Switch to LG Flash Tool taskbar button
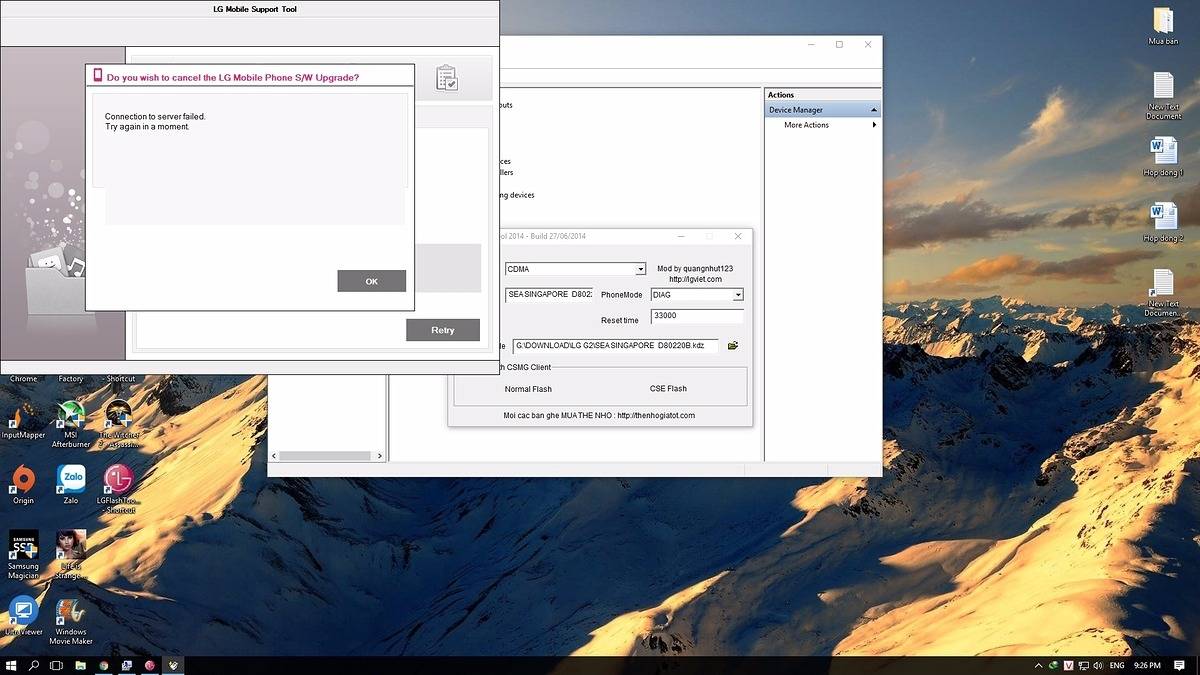Screen dimensions: 1200x675 click(x=150, y=665)
